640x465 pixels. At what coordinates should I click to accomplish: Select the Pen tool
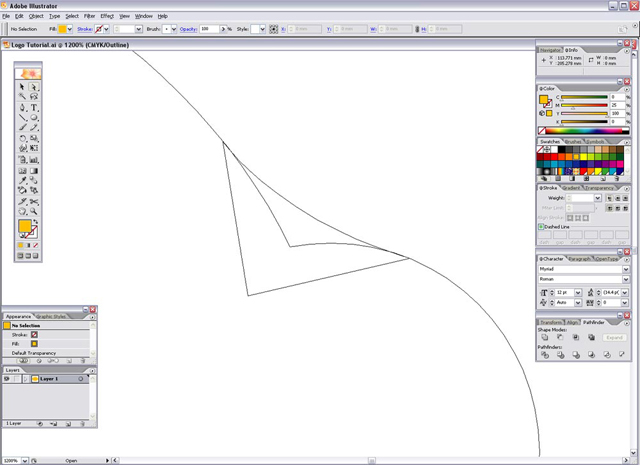(22, 108)
